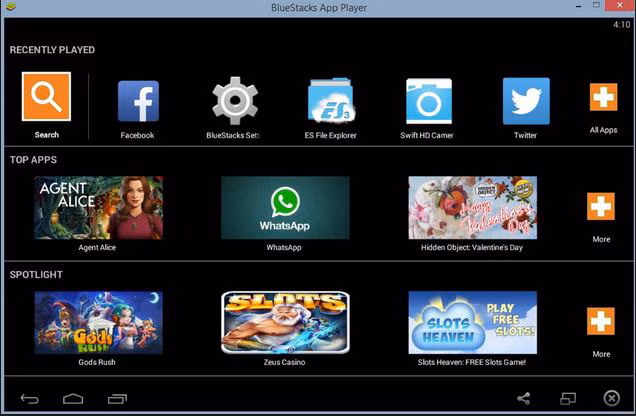The width and height of the screenshot is (636, 416).
Task: Click the All Apps label
Action: 604,130
